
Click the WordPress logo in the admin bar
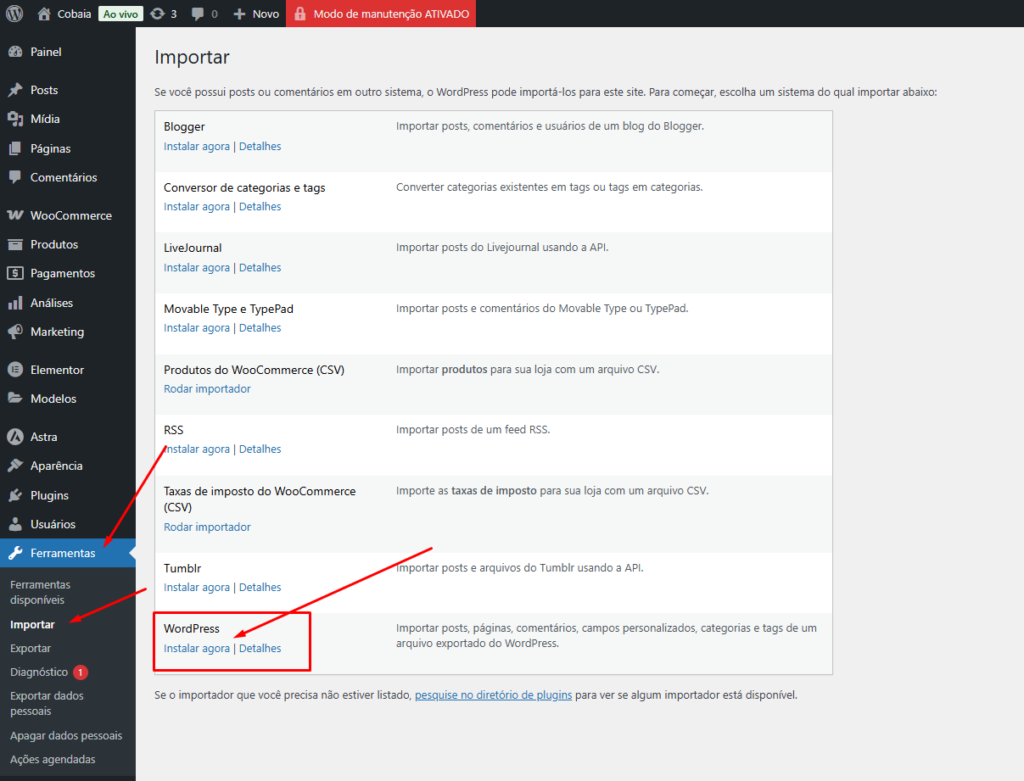click(x=13, y=13)
